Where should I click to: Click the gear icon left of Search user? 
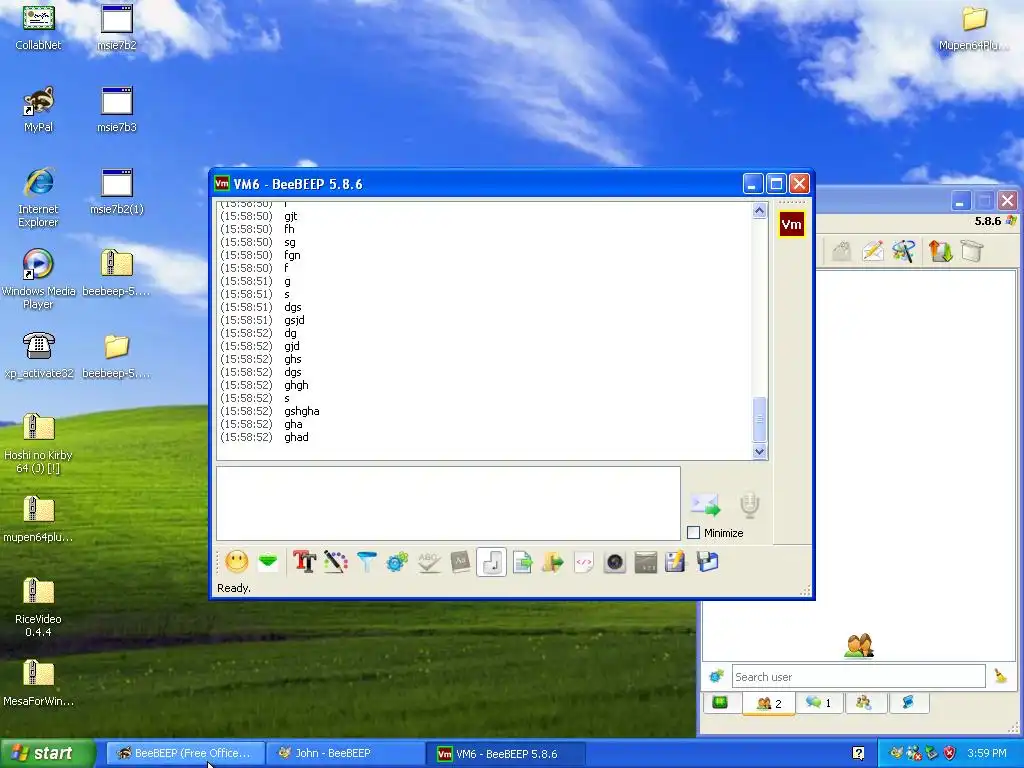pyautogui.click(x=716, y=676)
